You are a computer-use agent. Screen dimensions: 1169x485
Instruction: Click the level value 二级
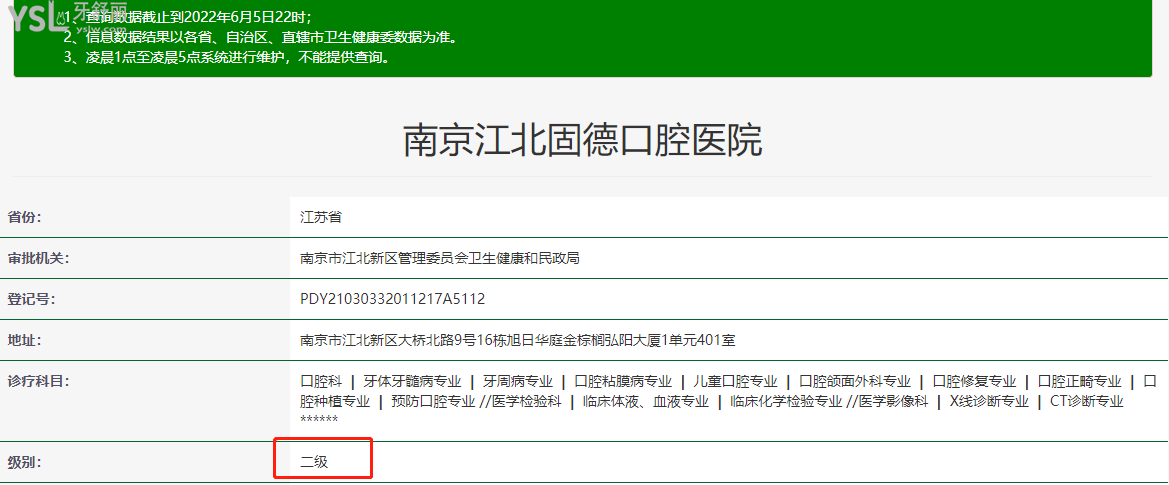point(314,462)
